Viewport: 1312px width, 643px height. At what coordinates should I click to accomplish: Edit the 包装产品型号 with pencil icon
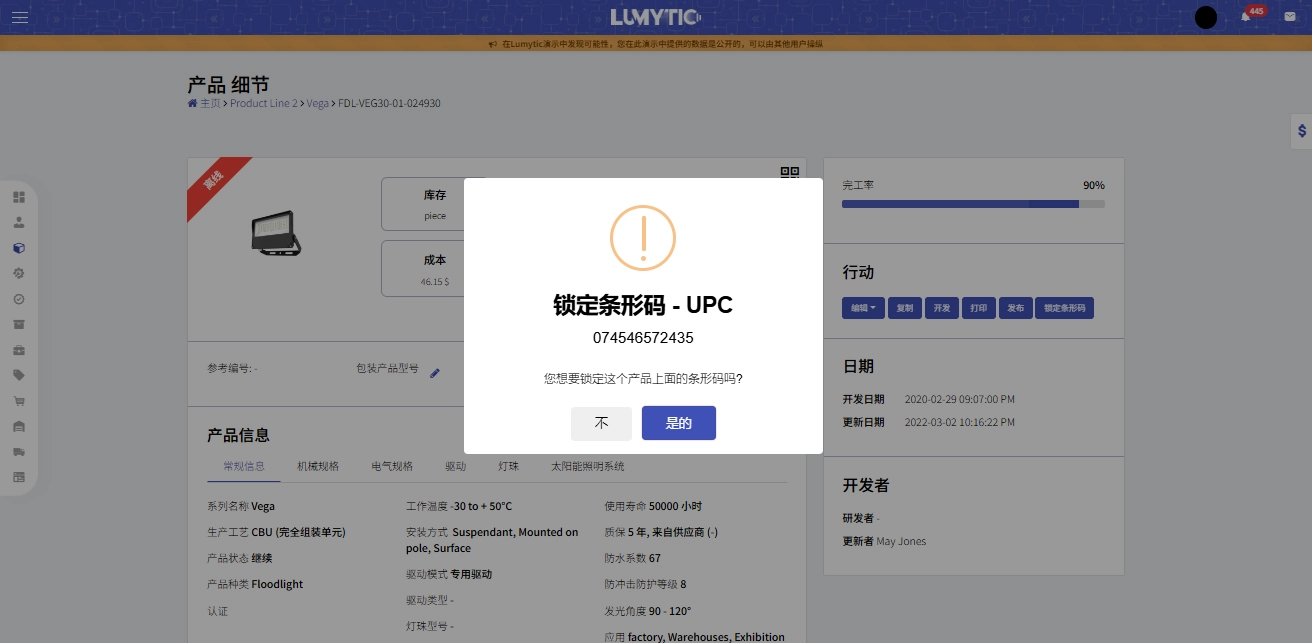pos(435,373)
